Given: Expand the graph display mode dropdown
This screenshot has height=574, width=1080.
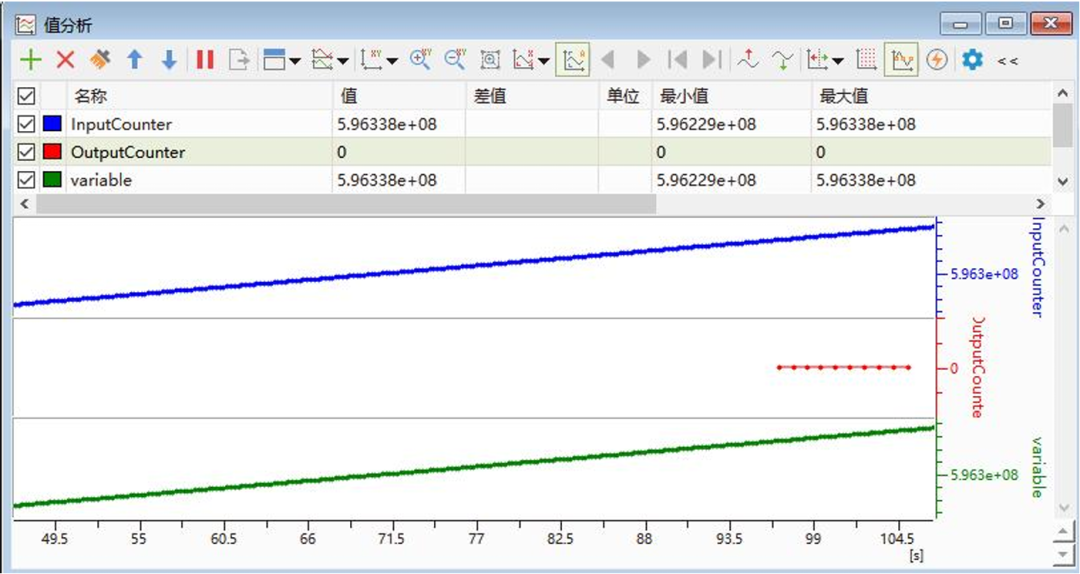Looking at the screenshot, I should 343,61.
